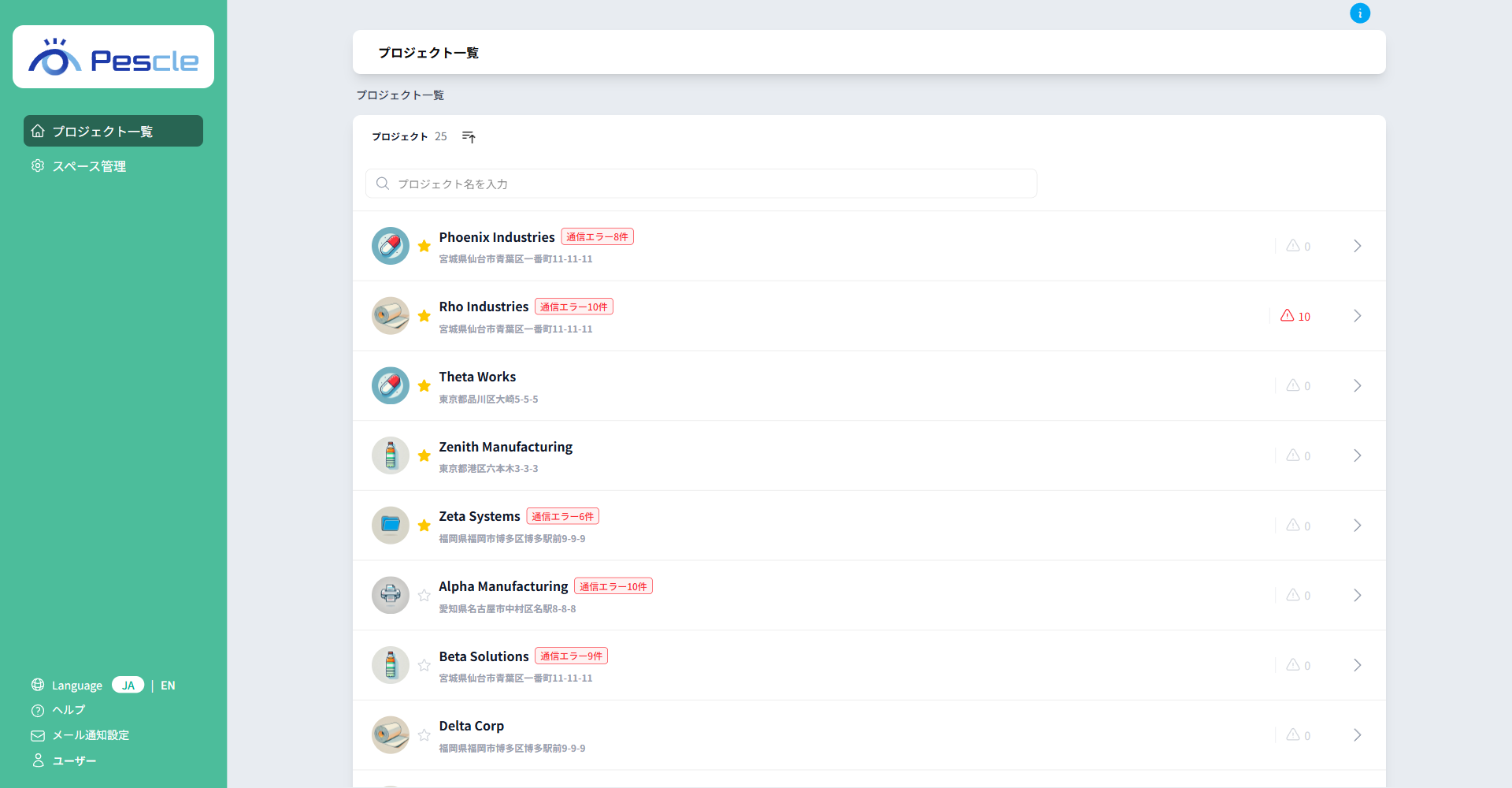Unfavorite Theta Works with the star

424,385
